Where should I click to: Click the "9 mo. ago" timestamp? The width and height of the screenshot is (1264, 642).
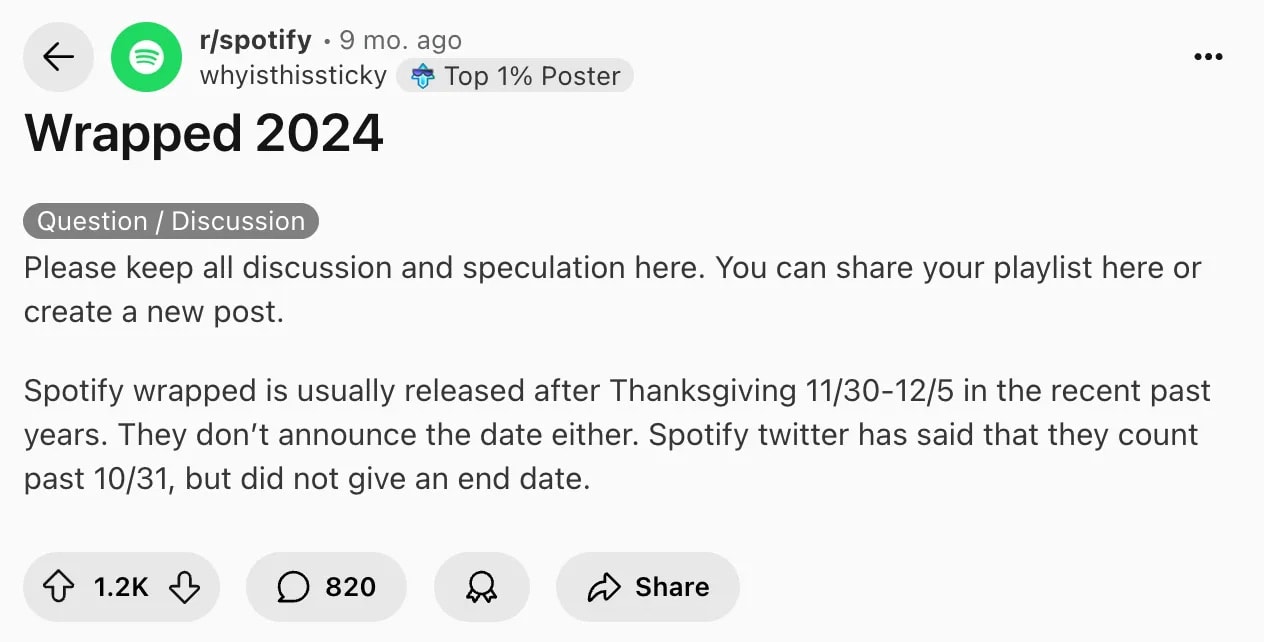pos(400,41)
